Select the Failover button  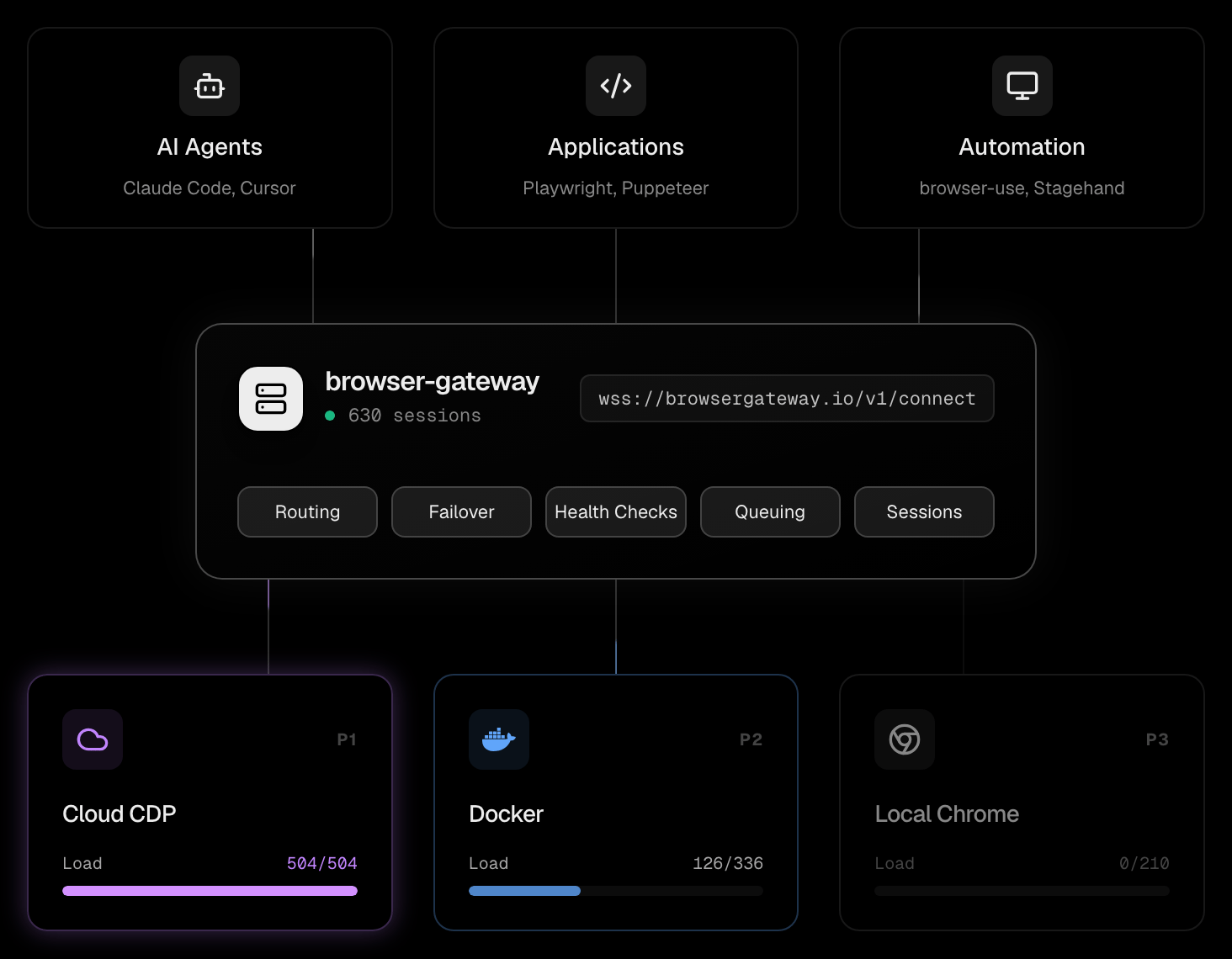(461, 511)
